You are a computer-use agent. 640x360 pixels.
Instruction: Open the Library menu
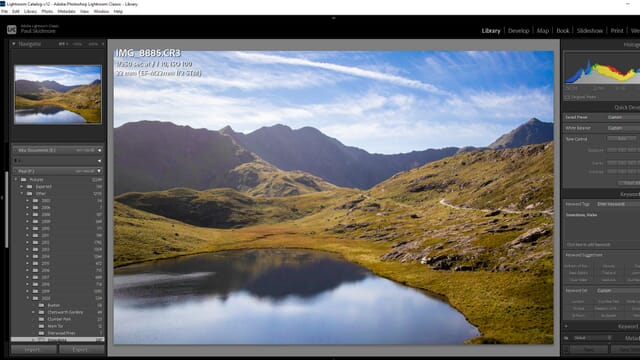click(x=30, y=11)
